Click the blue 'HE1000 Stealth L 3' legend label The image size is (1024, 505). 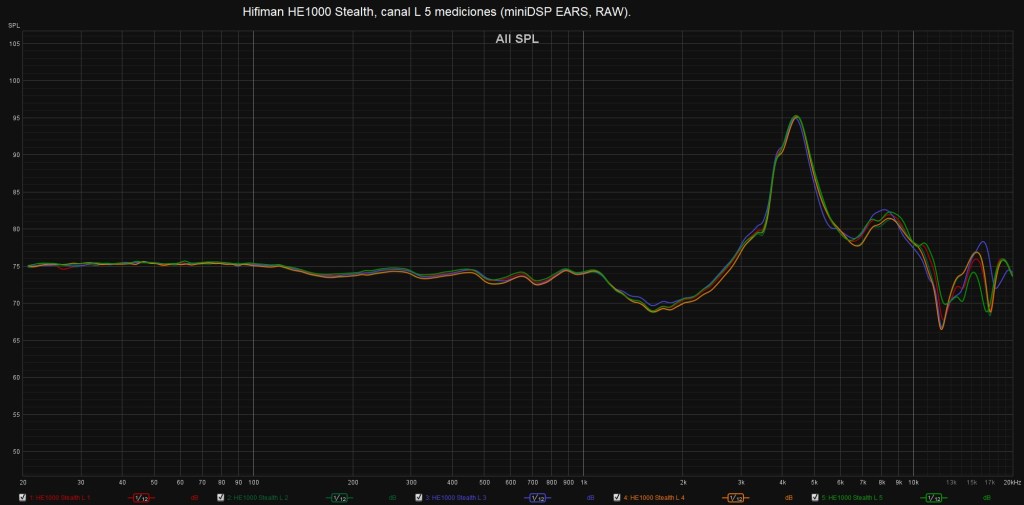(x=458, y=497)
